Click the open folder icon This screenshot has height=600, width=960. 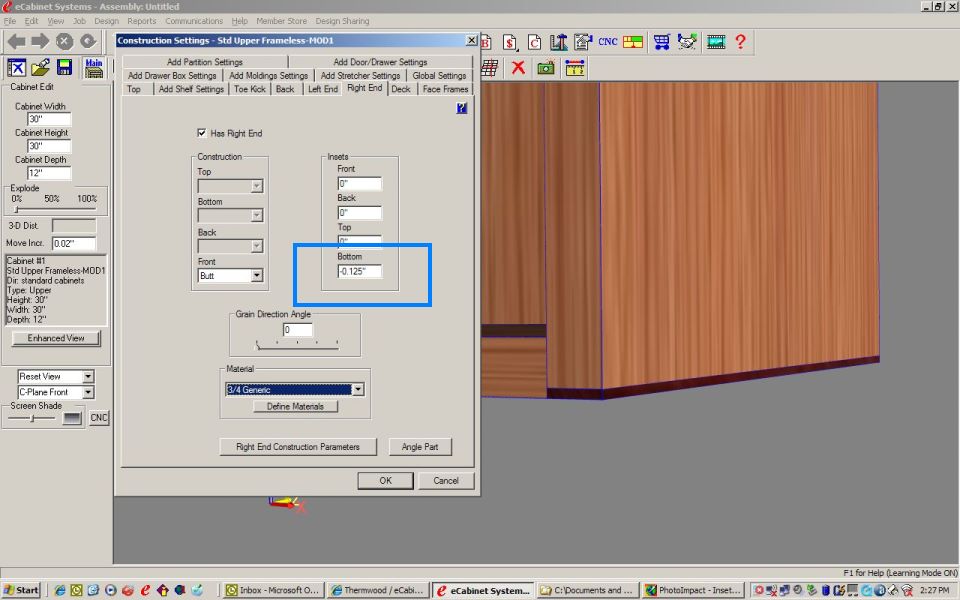[40, 67]
